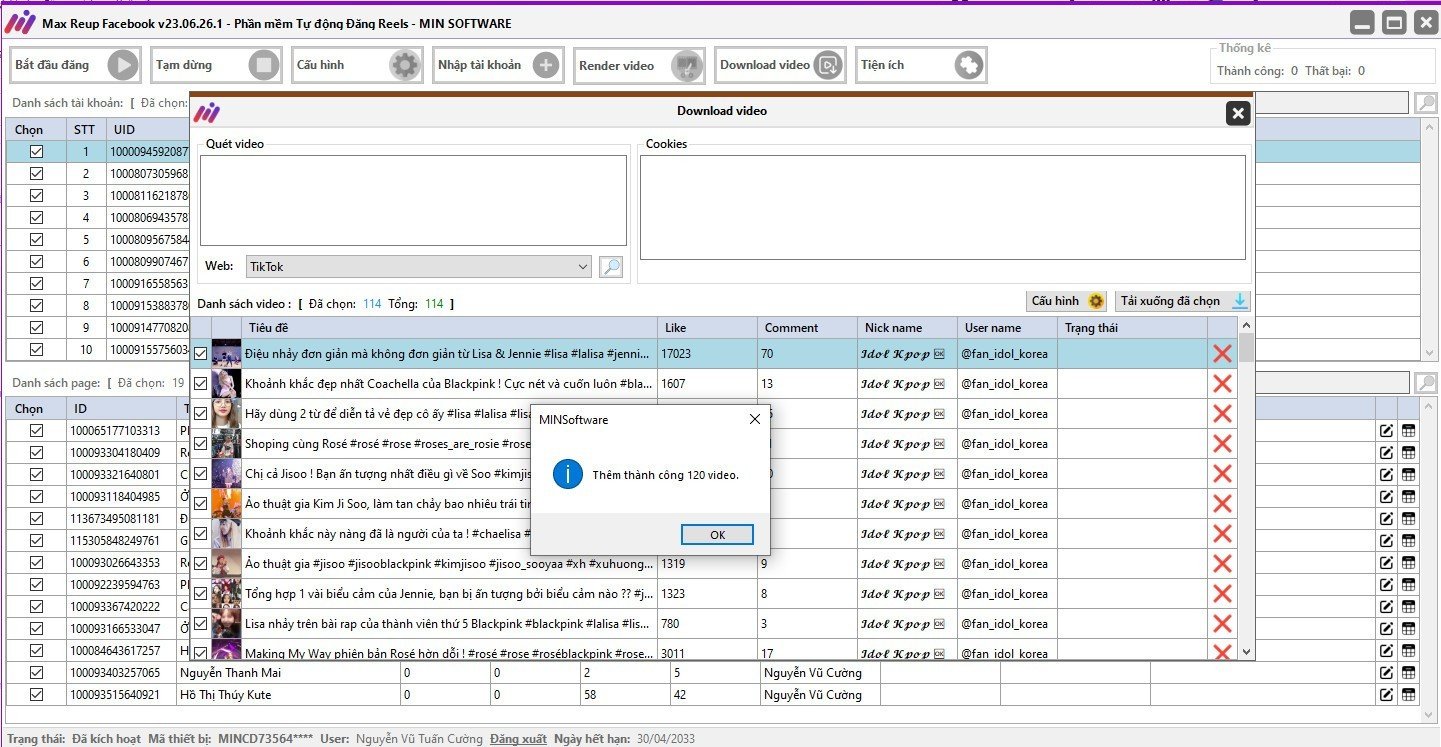Image resolution: width=1441 pixels, height=747 pixels.
Task: Open Cấu hình gear in top toolbar
Action: click(x=404, y=66)
